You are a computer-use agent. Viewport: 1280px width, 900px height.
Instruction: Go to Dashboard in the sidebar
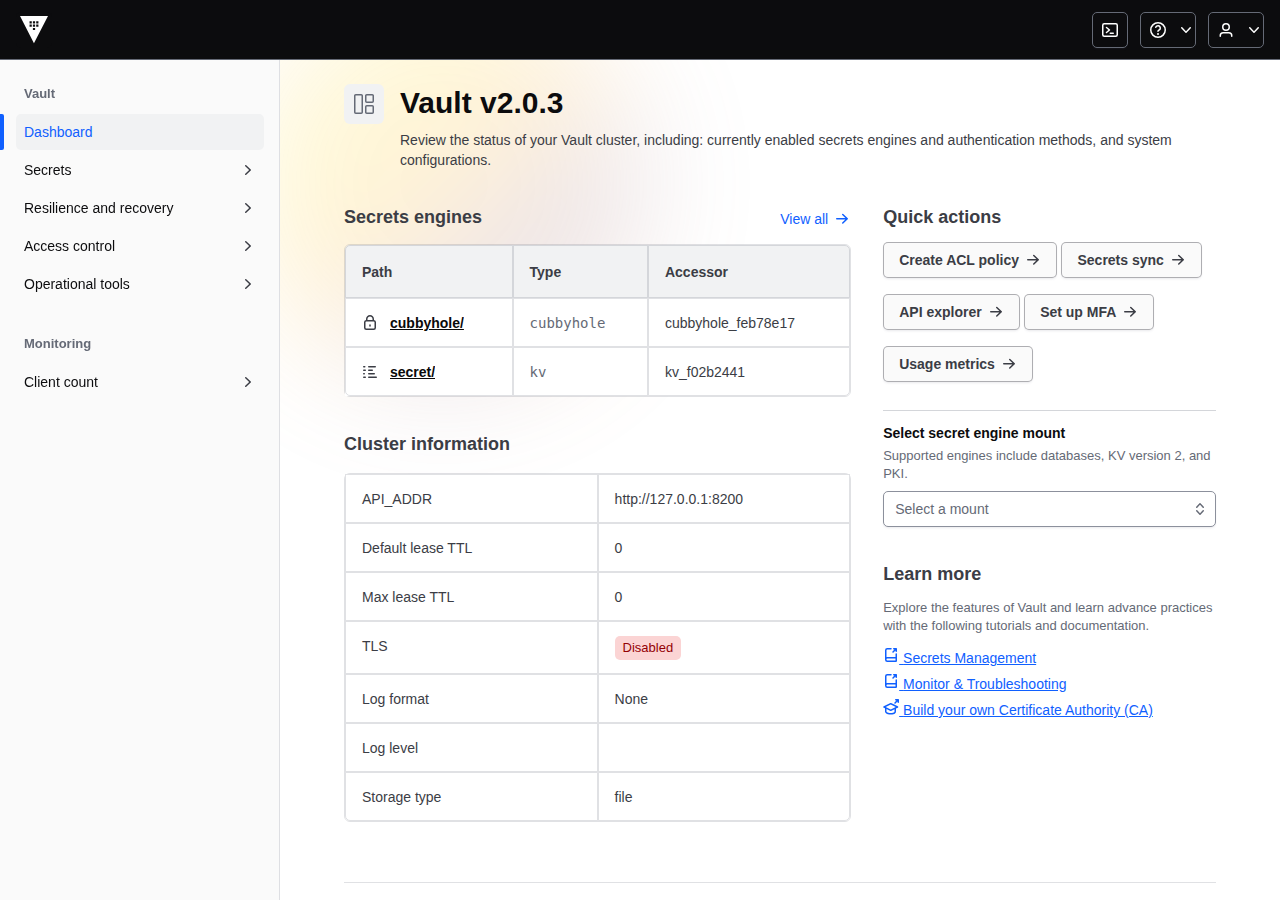[140, 132]
